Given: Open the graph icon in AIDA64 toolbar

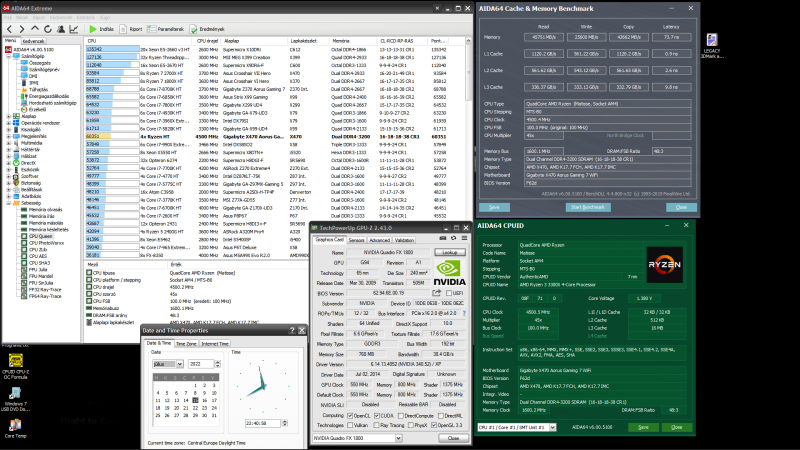Looking at the screenshot, I should pyautogui.click(x=73, y=29).
